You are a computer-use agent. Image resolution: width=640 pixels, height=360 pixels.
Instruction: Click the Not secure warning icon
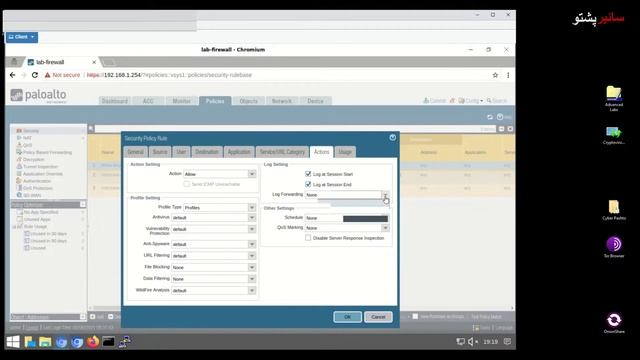47,75
